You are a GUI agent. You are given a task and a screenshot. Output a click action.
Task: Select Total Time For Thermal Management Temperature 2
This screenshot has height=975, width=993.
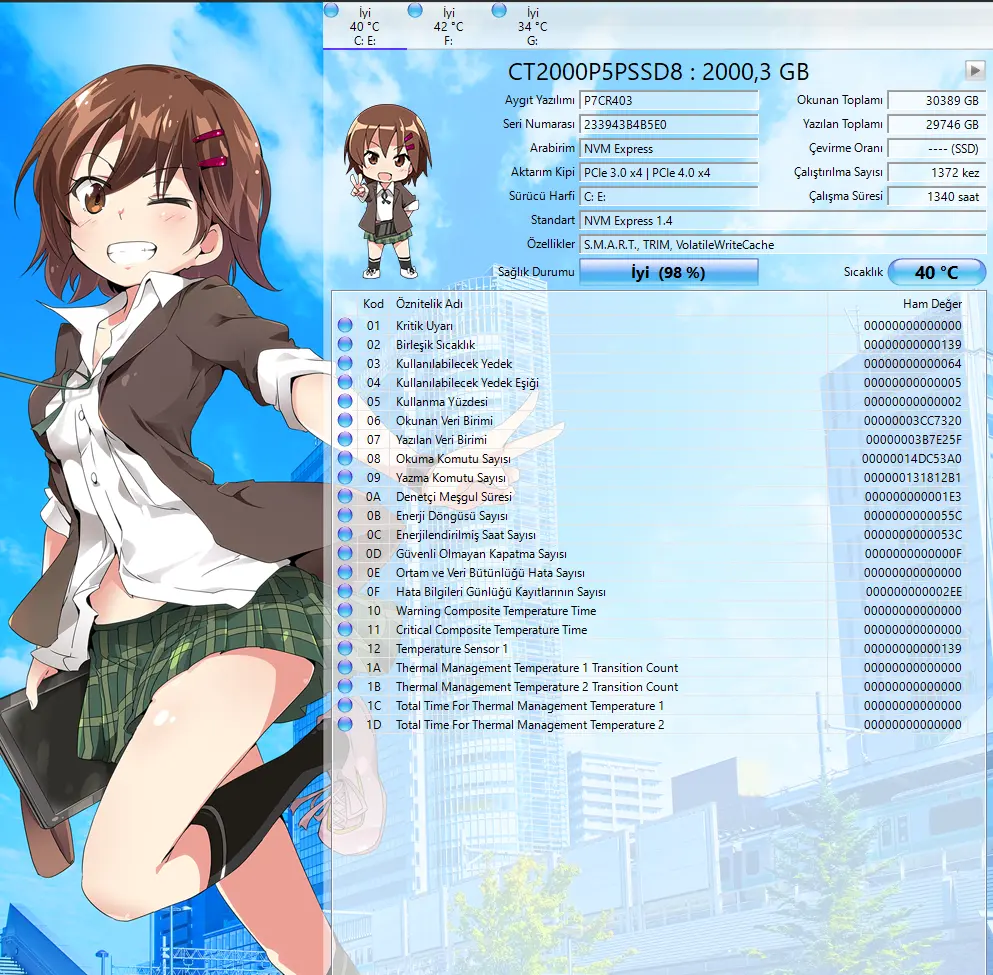click(x=530, y=724)
